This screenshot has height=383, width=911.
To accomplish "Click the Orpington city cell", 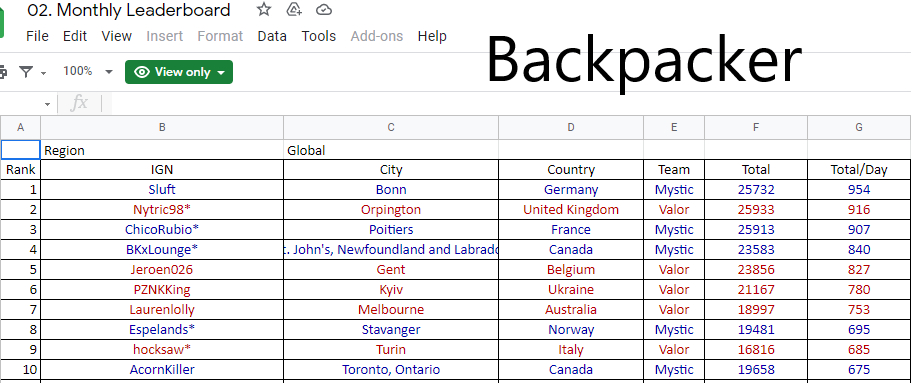I will 391,209.
